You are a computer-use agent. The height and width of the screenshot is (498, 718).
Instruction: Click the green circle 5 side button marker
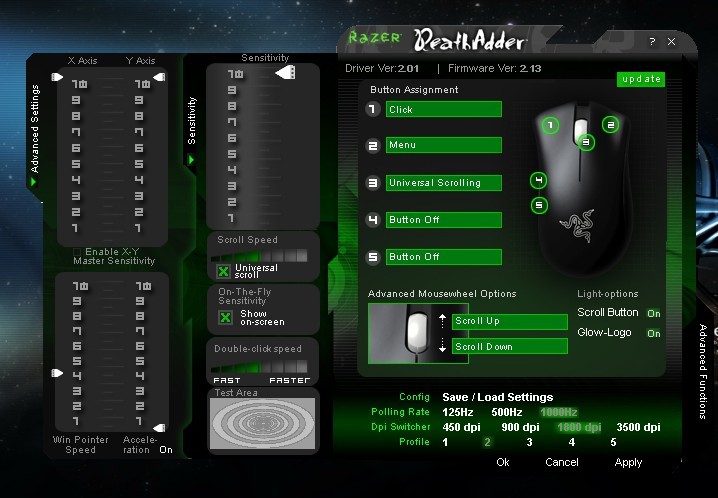click(539, 205)
